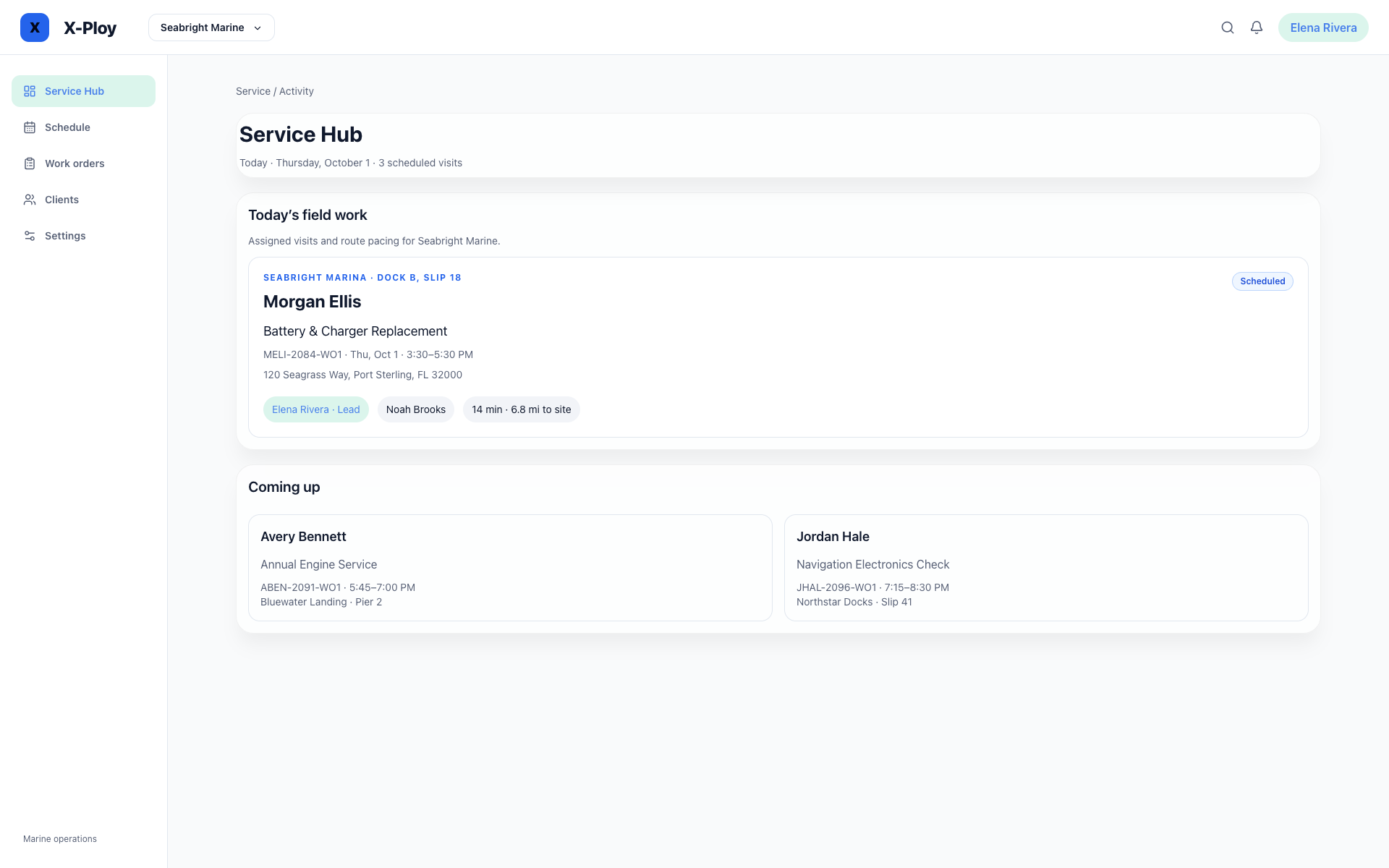
Task: Click Today · Thursday, October 1 summary line
Action: (x=351, y=163)
